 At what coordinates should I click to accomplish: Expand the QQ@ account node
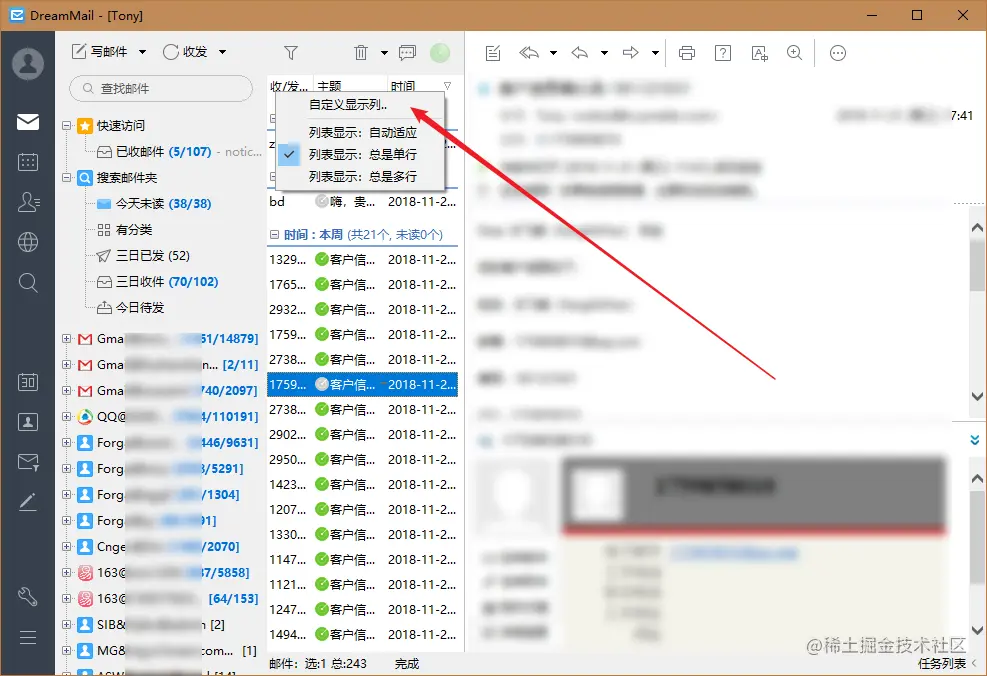(67, 416)
